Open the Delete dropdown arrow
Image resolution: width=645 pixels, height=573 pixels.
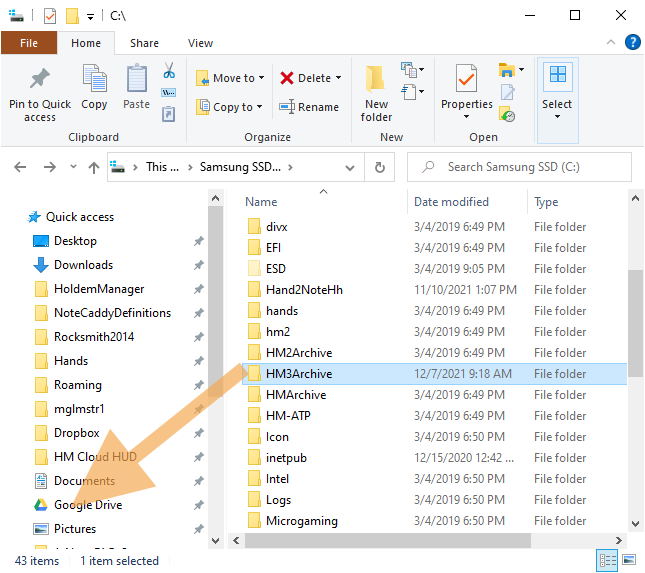pos(339,78)
